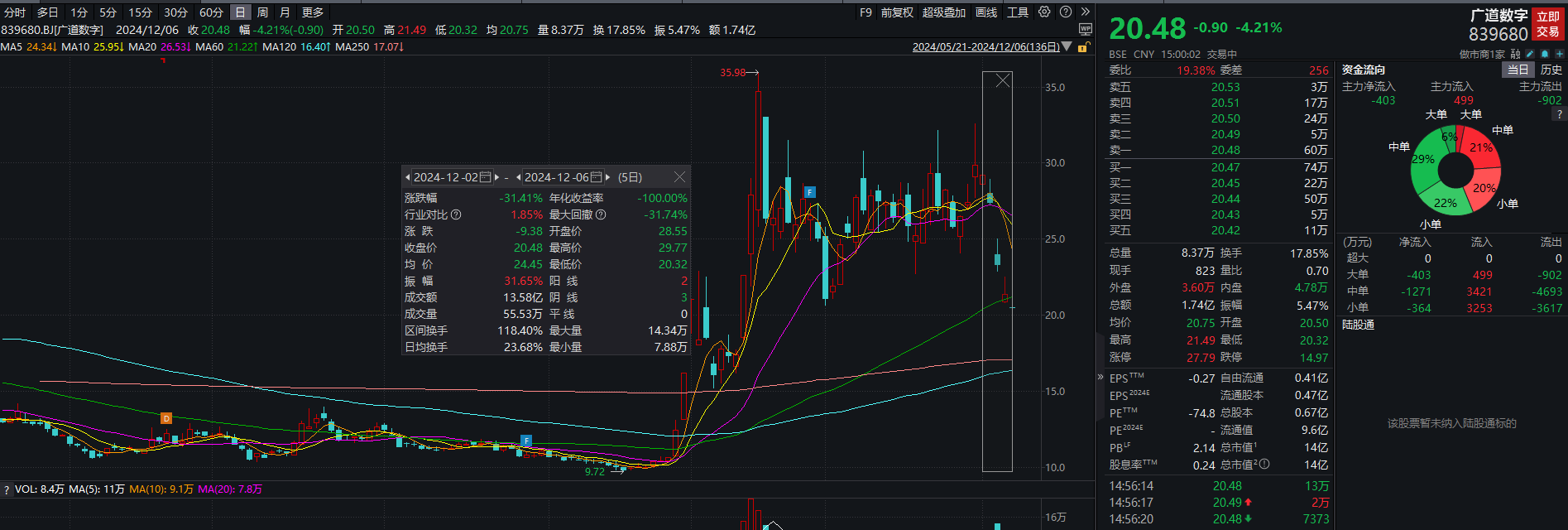
Task: Open the 更多 period options
Action: pos(313,12)
